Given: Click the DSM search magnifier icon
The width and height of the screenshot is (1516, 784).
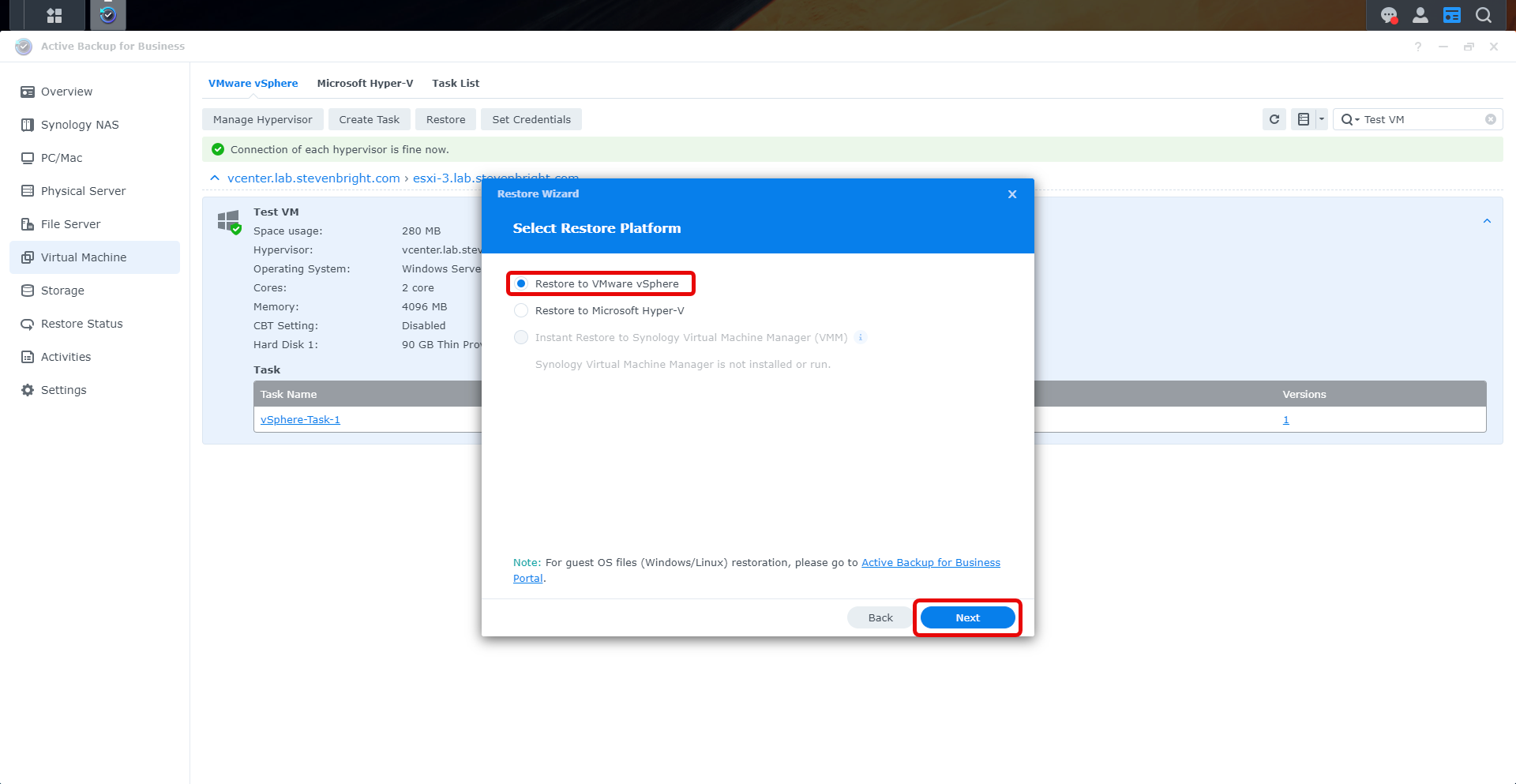Looking at the screenshot, I should click(1483, 15).
